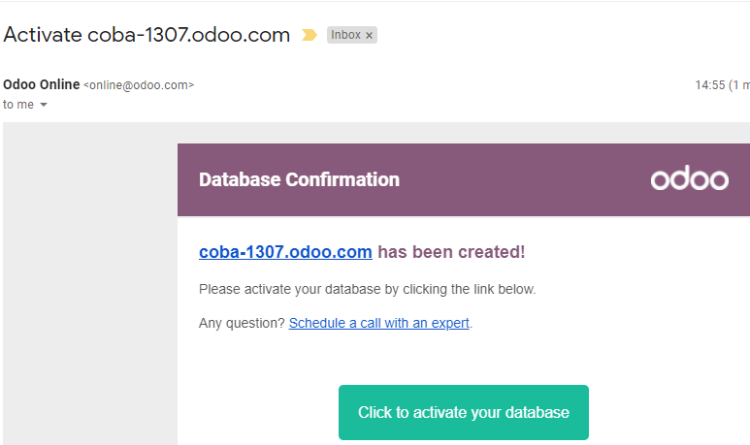Open 'Schedule a call with an expert' link
This screenshot has width=750, height=445.
pos(379,323)
